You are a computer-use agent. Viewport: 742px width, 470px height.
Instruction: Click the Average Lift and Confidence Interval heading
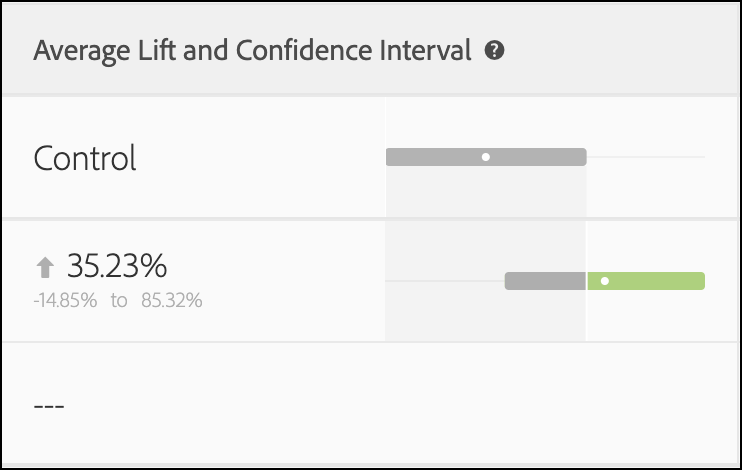point(252,50)
